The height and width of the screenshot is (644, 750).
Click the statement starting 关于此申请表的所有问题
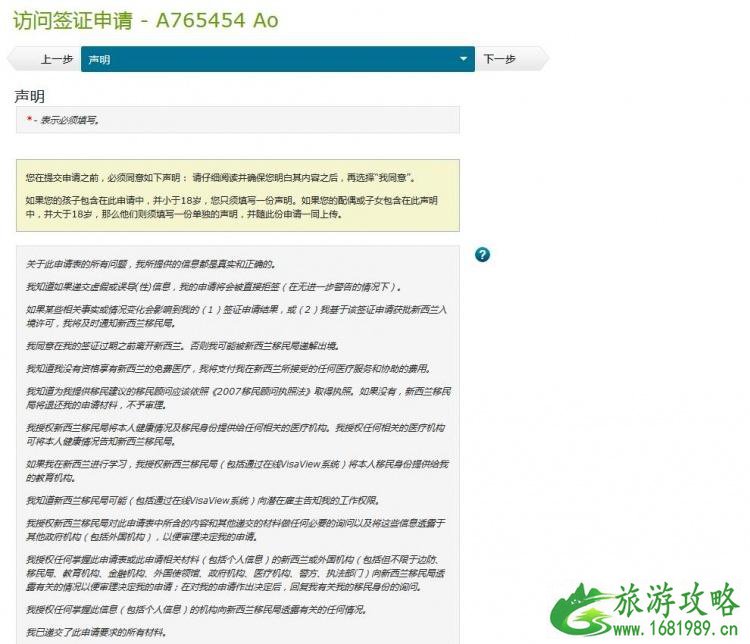151,264
